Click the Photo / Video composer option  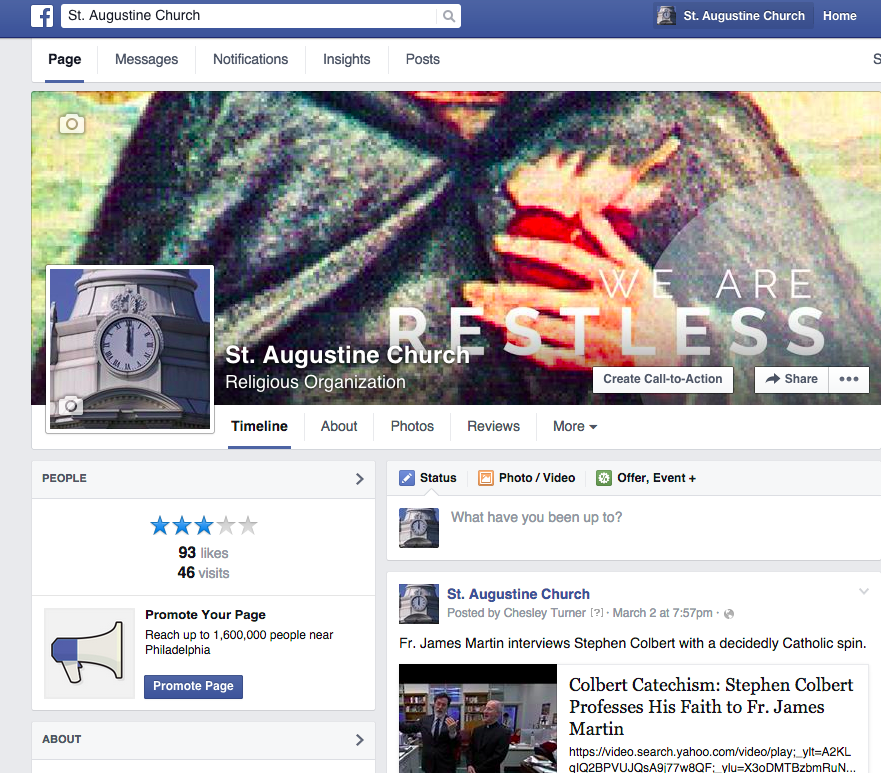[526, 478]
